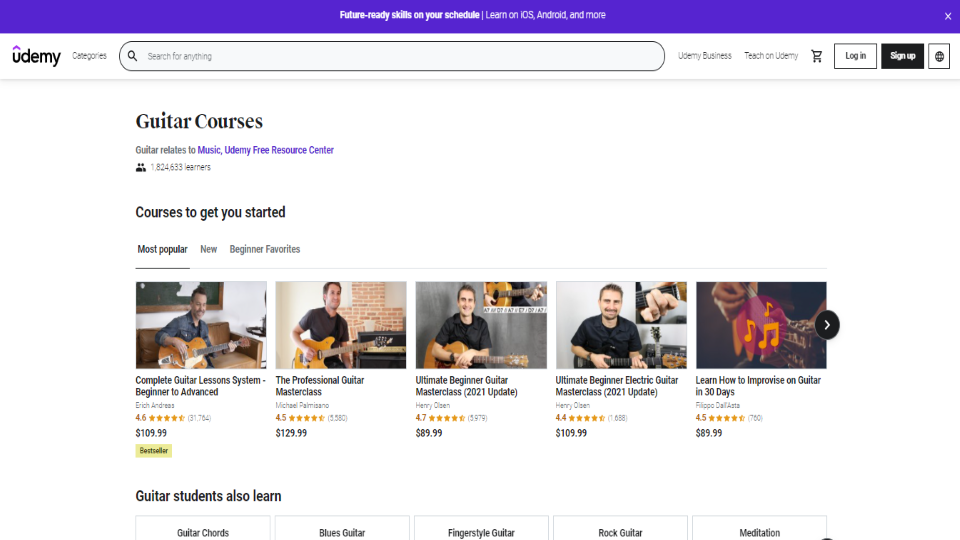This screenshot has width=960, height=540.
Task: Click instructor name Filippo Dall'Asta
Action: (x=718, y=405)
